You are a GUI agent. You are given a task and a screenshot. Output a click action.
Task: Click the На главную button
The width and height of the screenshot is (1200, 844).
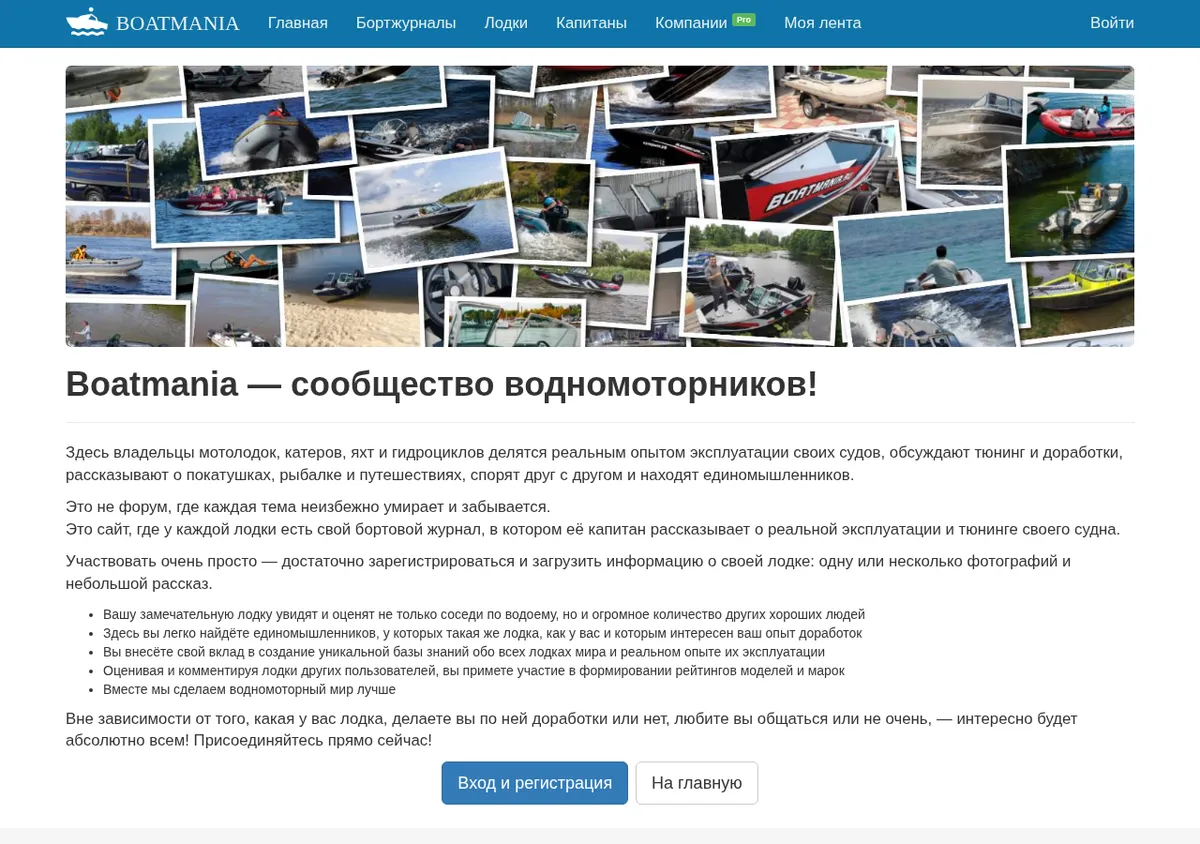pyautogui.click(x=697, y=783)
